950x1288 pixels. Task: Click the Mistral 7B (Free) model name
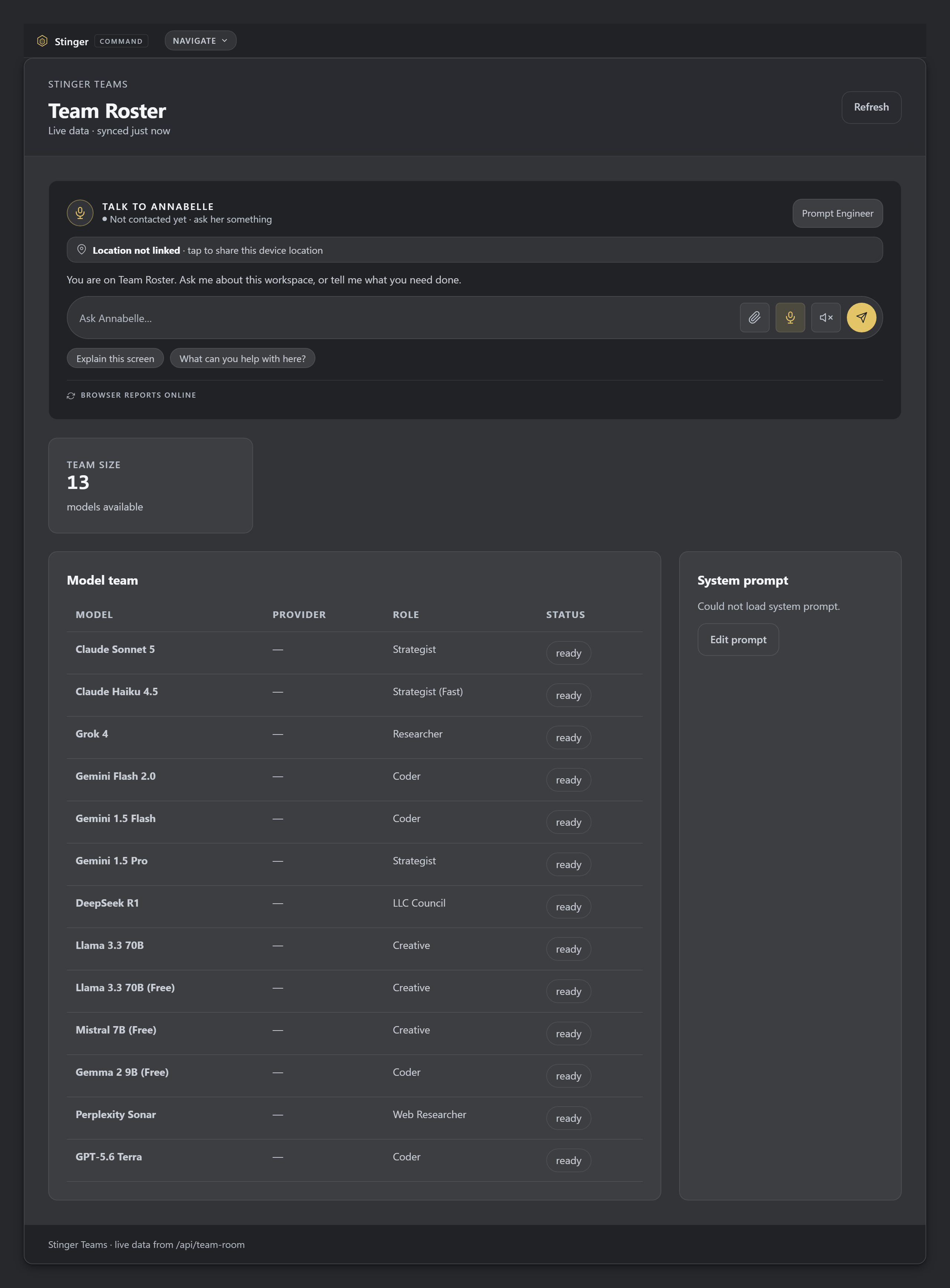(x=116, y=1030)
